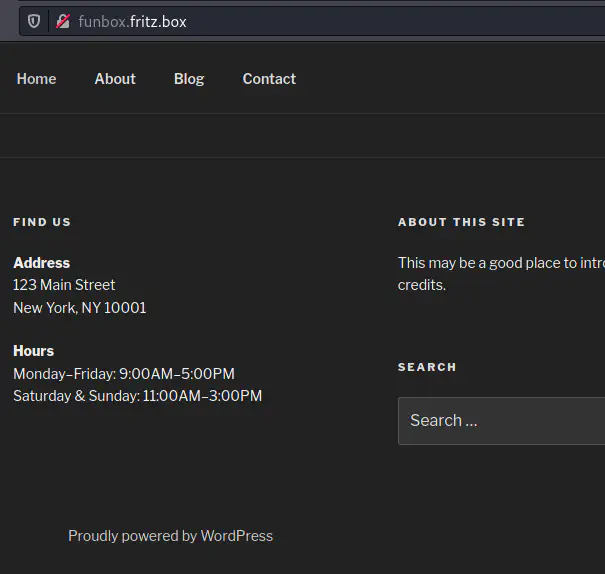The height and width of the screenshot is (574, 605).
Task: Focus the Search … input field
Action: pyautogui.click(x=500, y=421)
